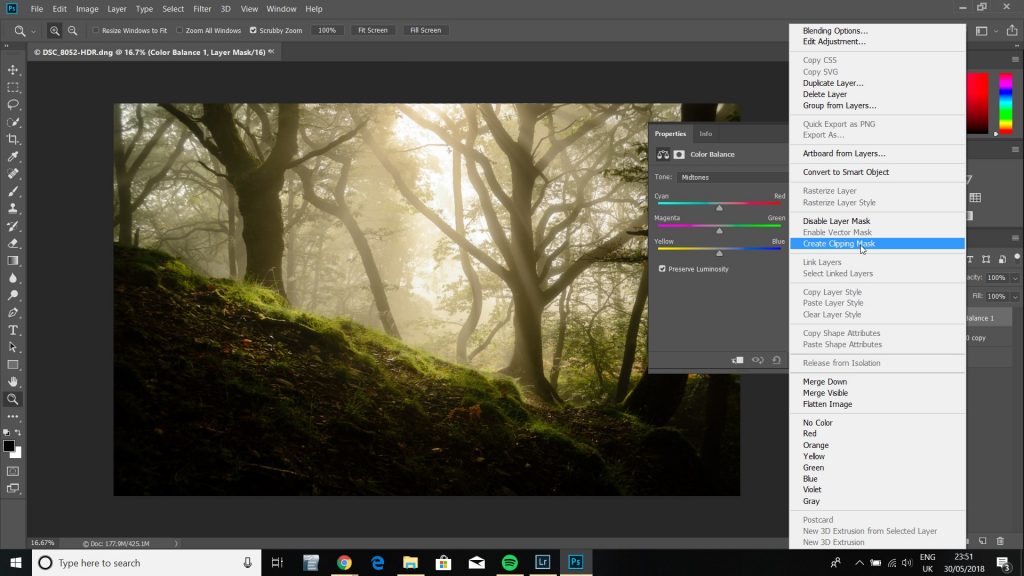Select the Horizontal Type tool
The height and width of the screenshot is (576, 1024).
[12, 329]
